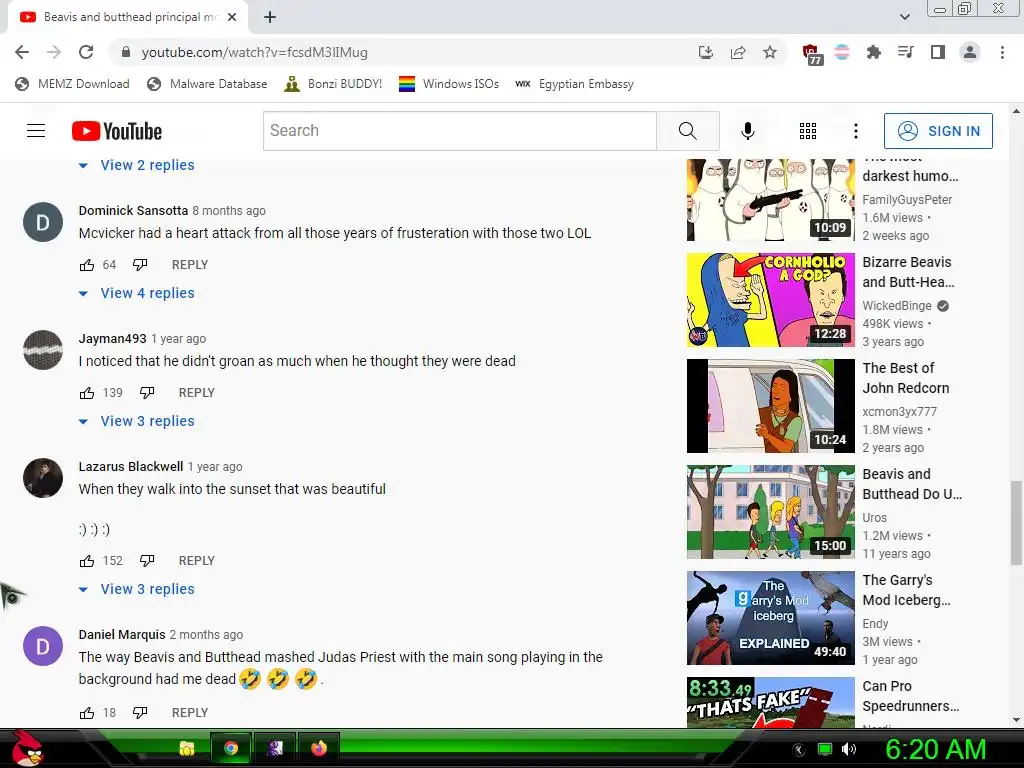Open the Malware Database bookmark

[207, 84]
